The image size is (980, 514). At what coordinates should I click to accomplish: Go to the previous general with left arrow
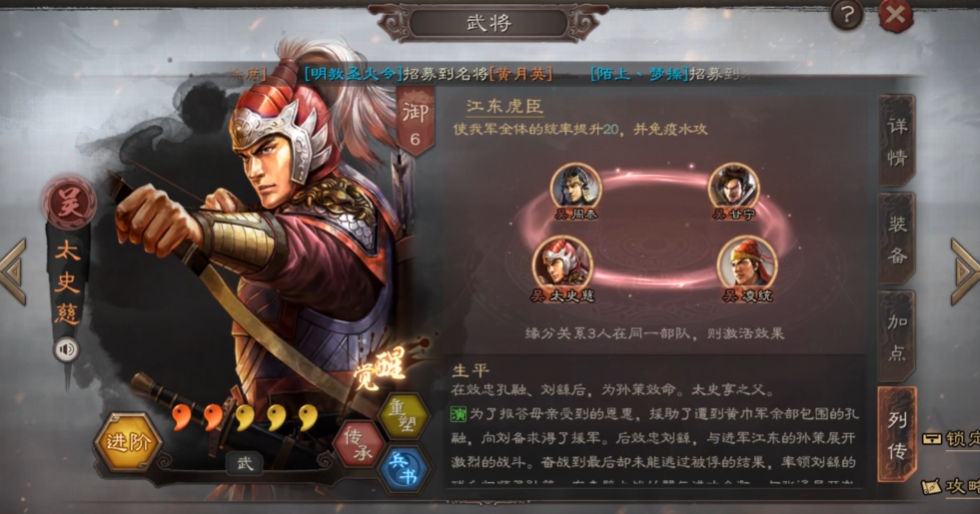(13, 271)
